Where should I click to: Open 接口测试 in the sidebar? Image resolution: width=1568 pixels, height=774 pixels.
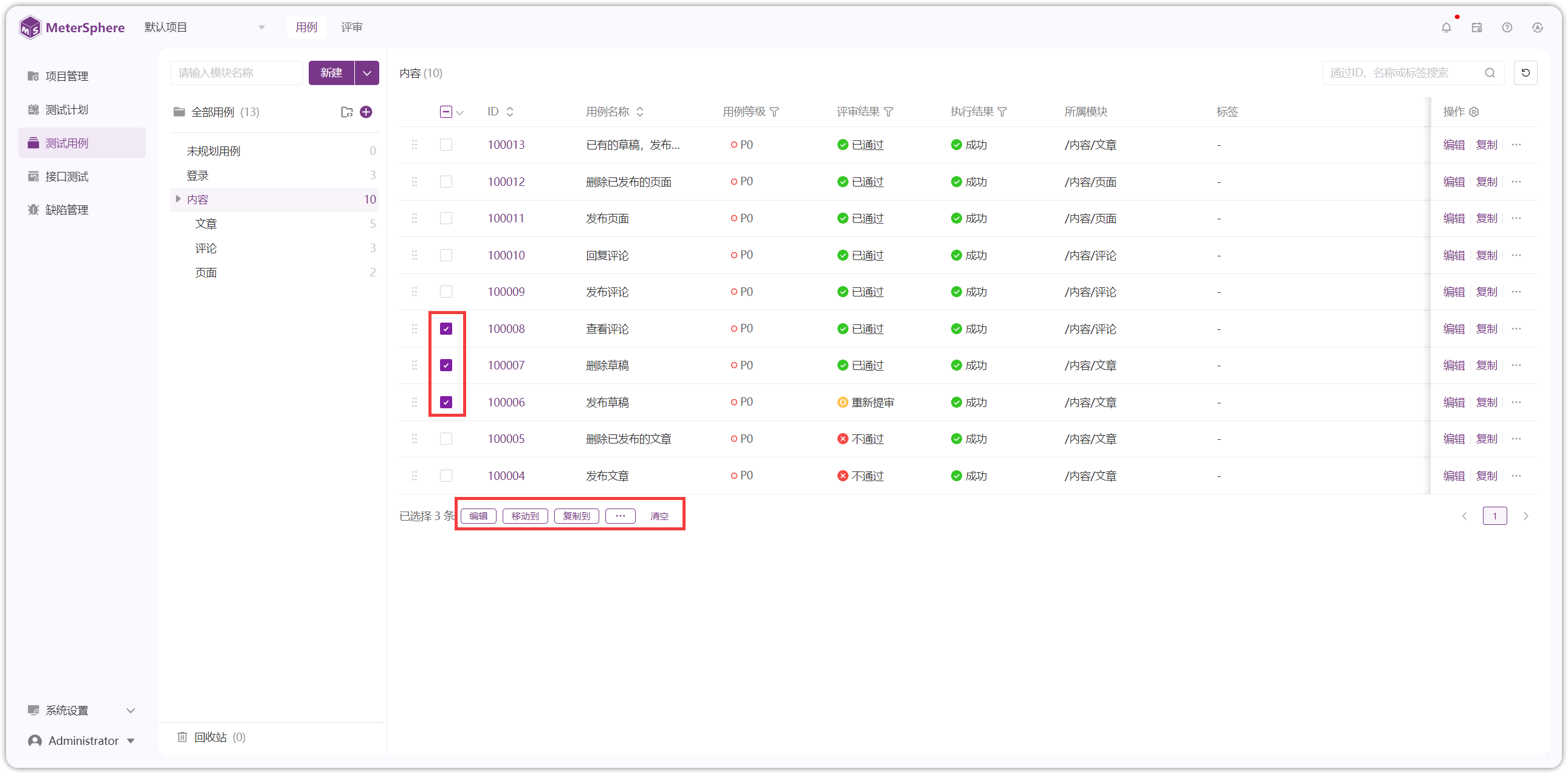pyautogui.click(x=67, y=176)
